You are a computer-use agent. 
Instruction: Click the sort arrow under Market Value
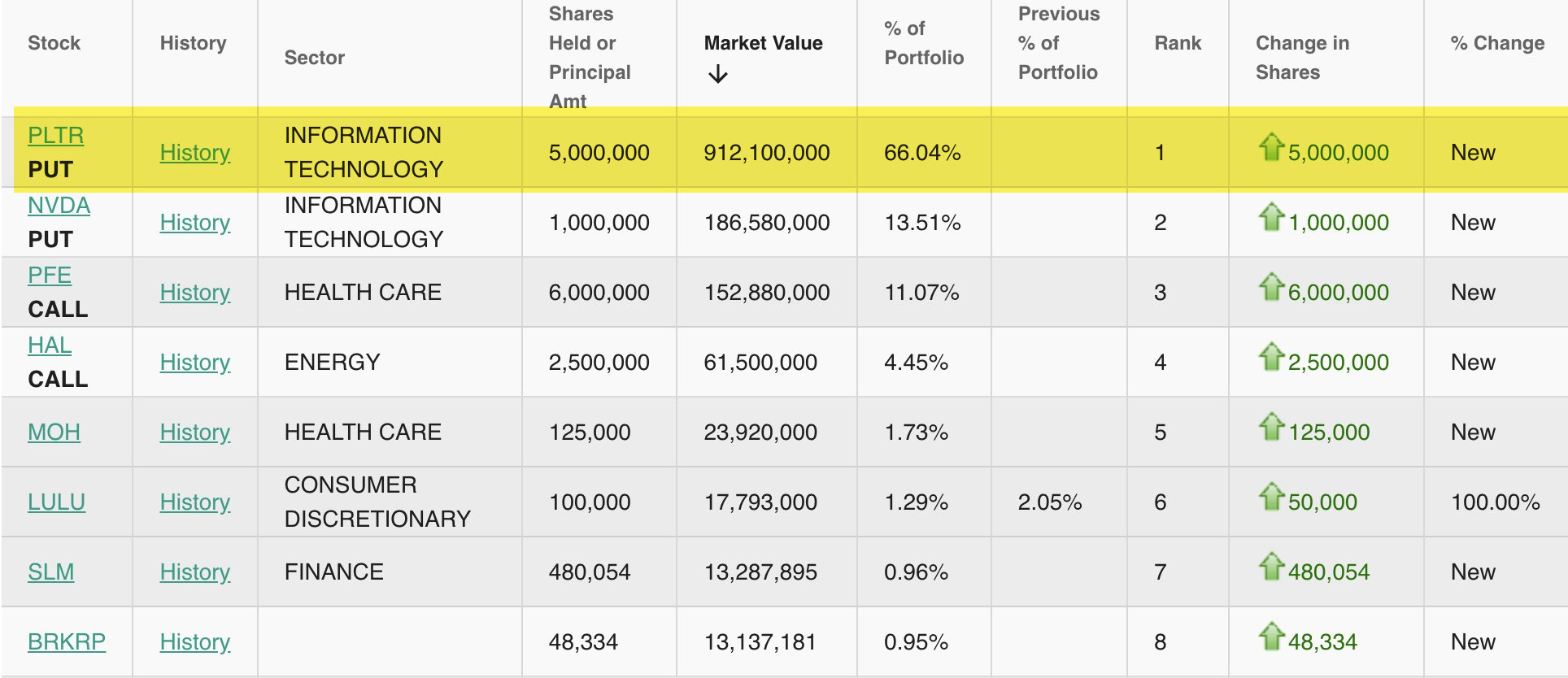[717, 75]
